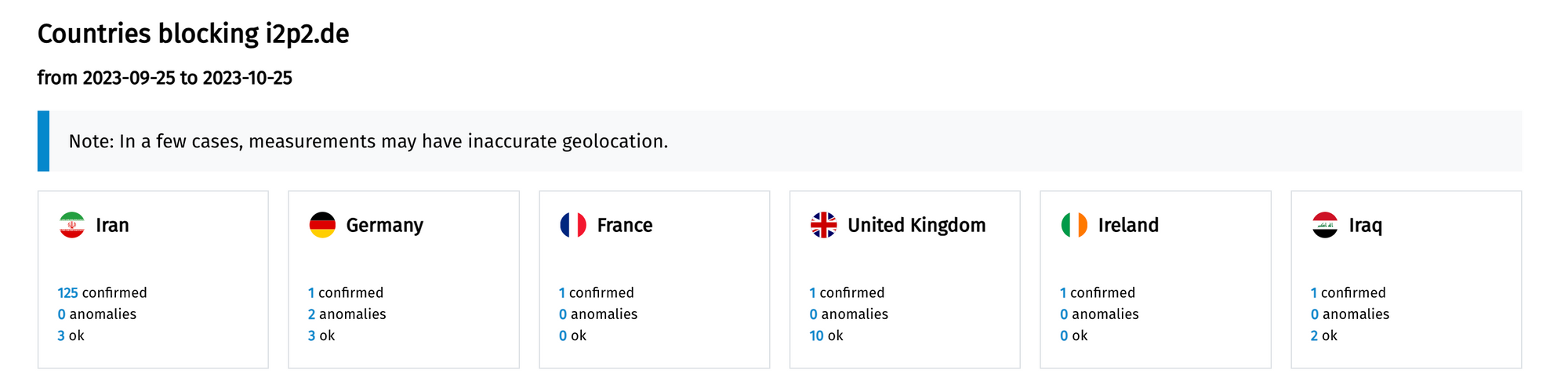Image resolution: width=1568 pixels, height=388 pixels.
Task: Click the Iran flag icon
Action: point(72,225)
